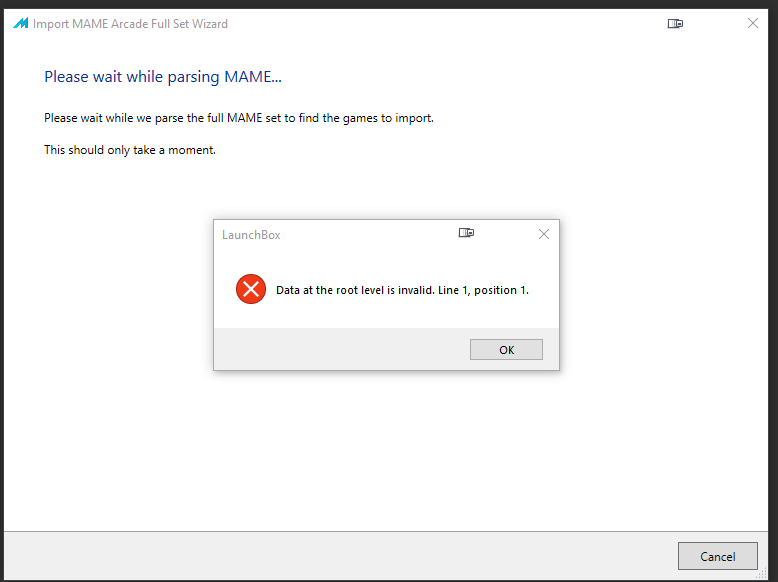This screenshot has width=778, height=582.
Task: Click the 'Line 1, position 1.' part of error
Action: [483, 290]
